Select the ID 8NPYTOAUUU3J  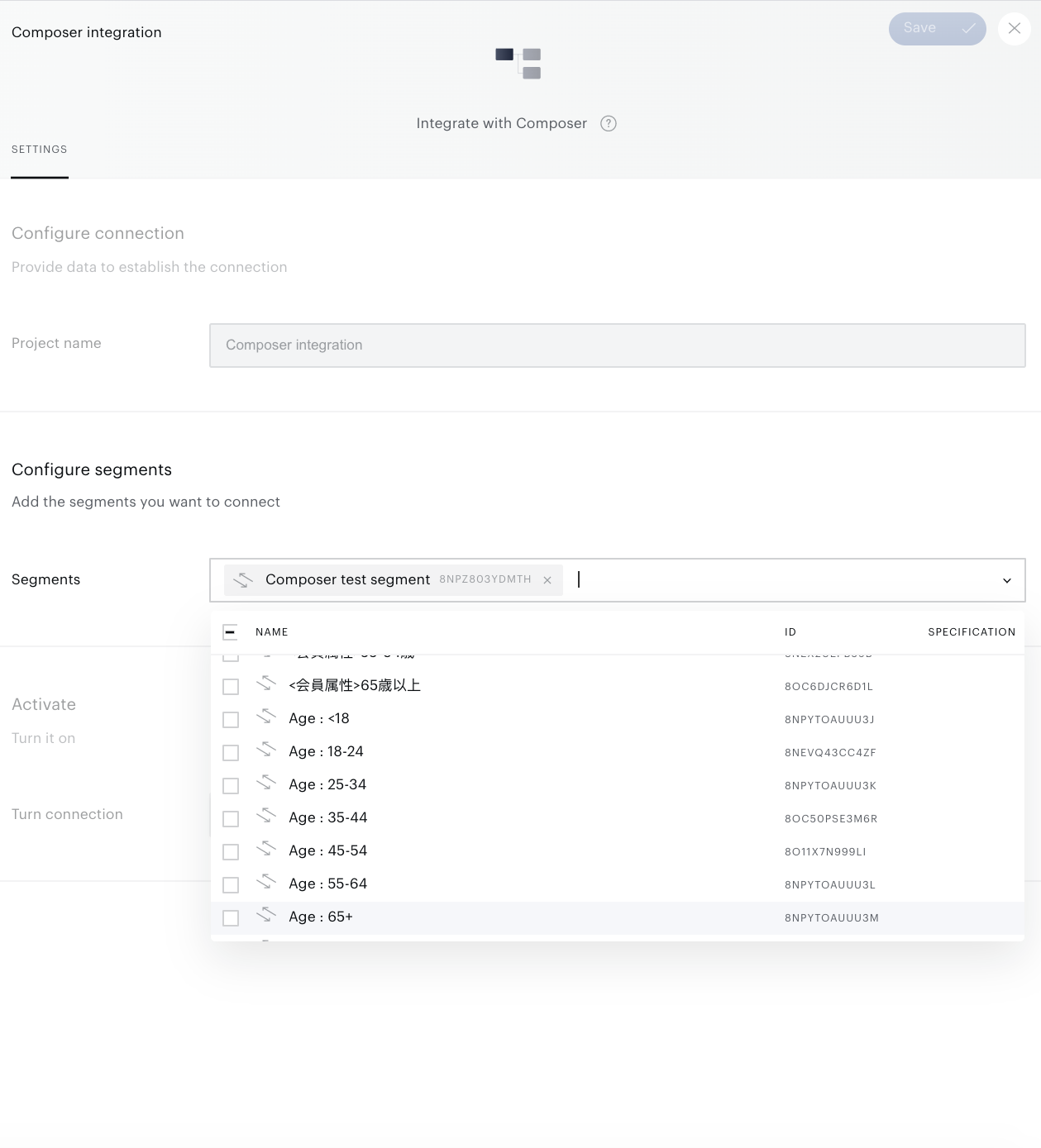[x=829, y=720]
